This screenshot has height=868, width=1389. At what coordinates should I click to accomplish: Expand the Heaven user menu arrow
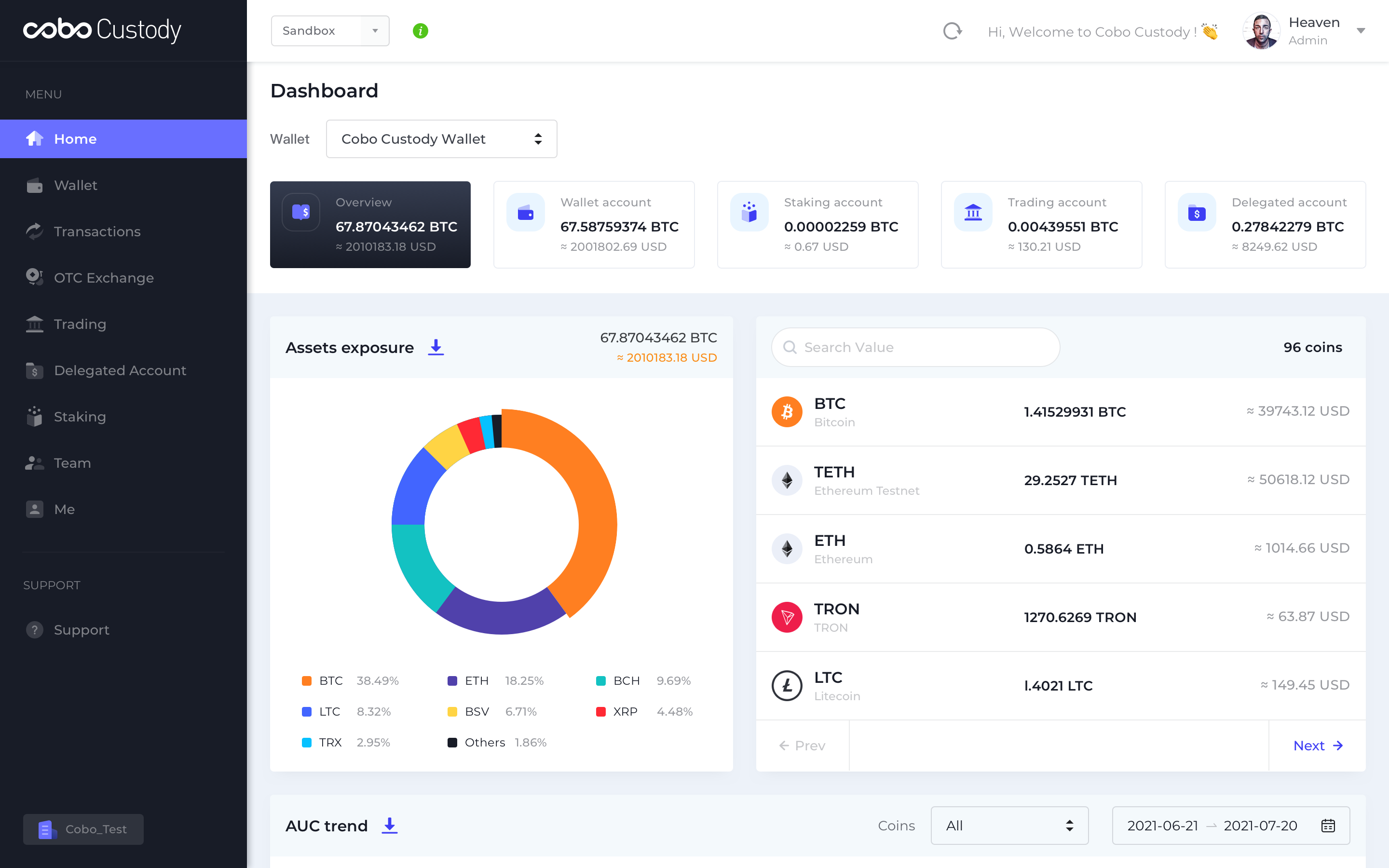pos(1361,31)
